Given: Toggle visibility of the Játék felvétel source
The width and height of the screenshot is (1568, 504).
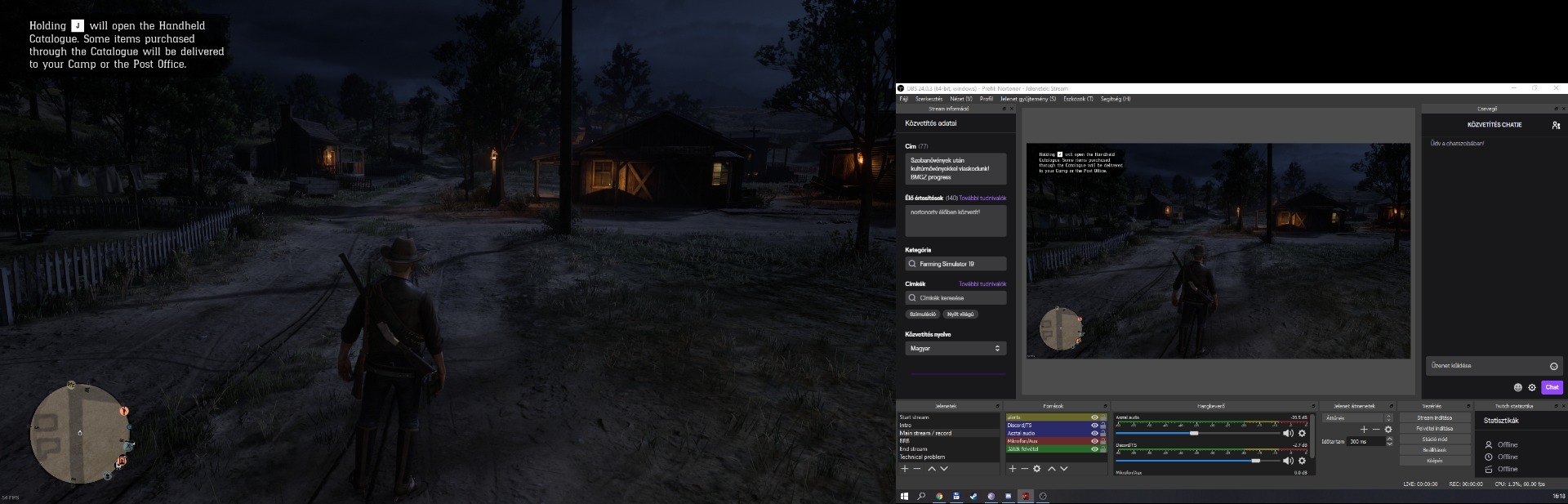Looking at the screenshot, I should coord(1094,448).
